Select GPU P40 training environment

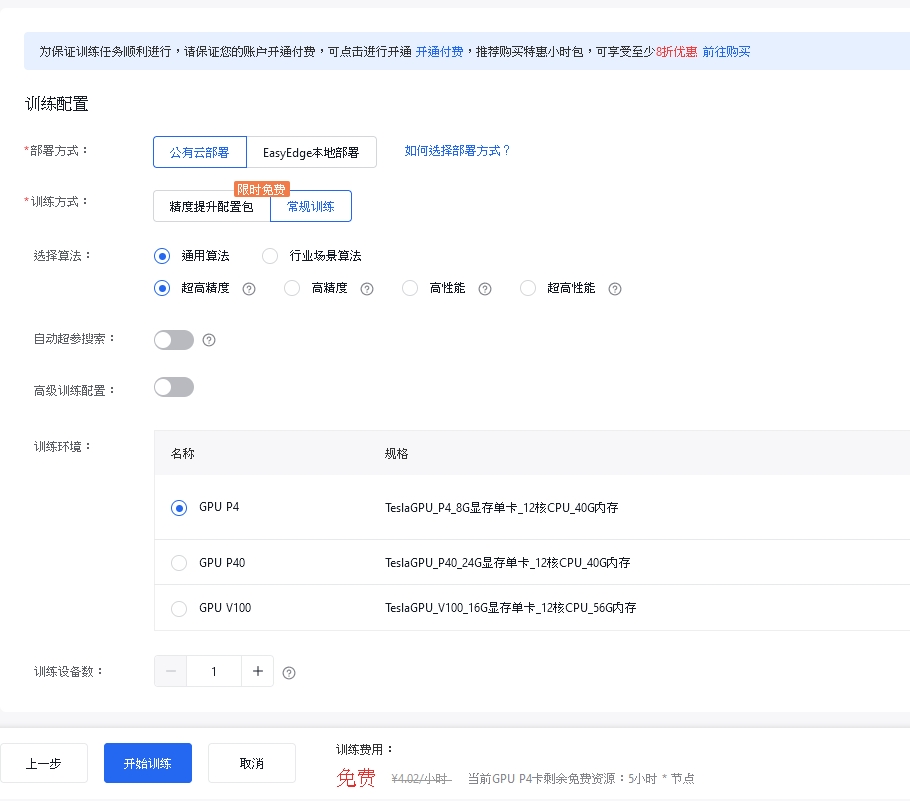(x=179, y=563)
